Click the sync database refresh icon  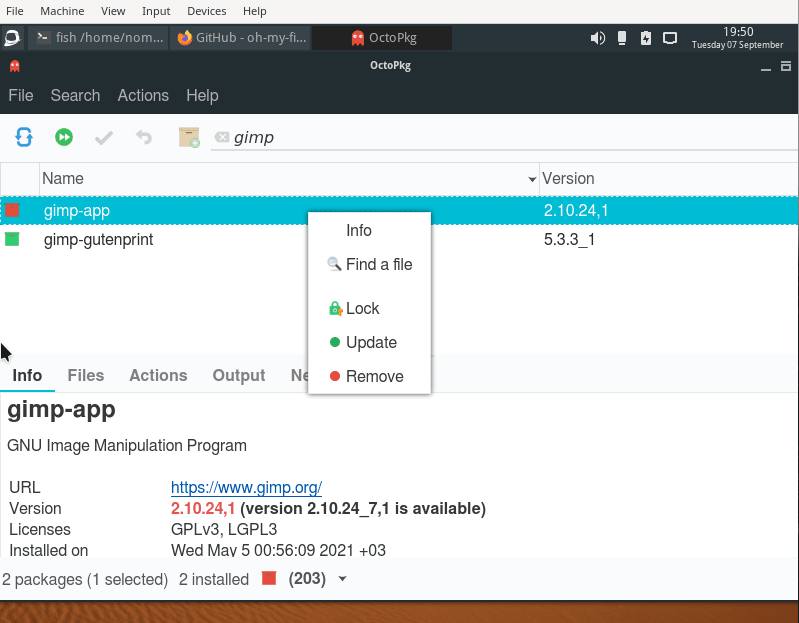[x=24, y=137]
